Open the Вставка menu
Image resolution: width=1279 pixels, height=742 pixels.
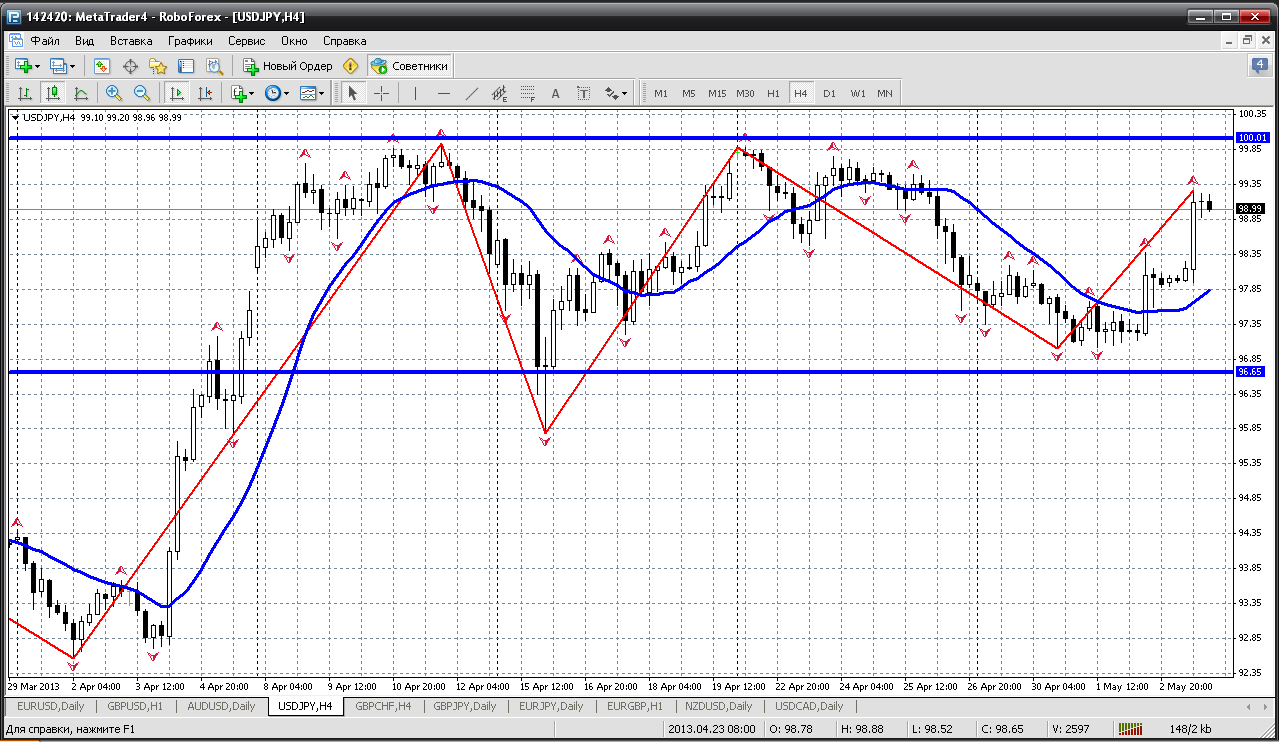click(x=131, y=41)
